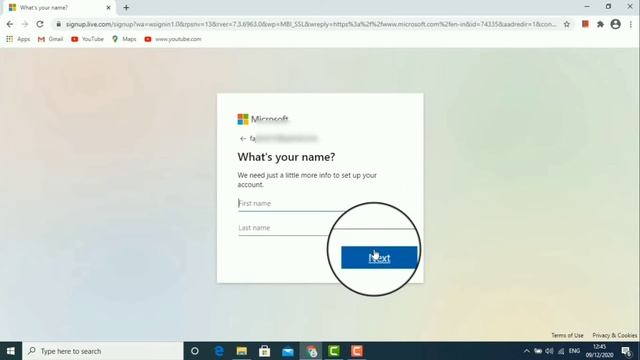Check battery icon in system tray
The height and width of the screenshot is (360, 640).
click(538, 351)
